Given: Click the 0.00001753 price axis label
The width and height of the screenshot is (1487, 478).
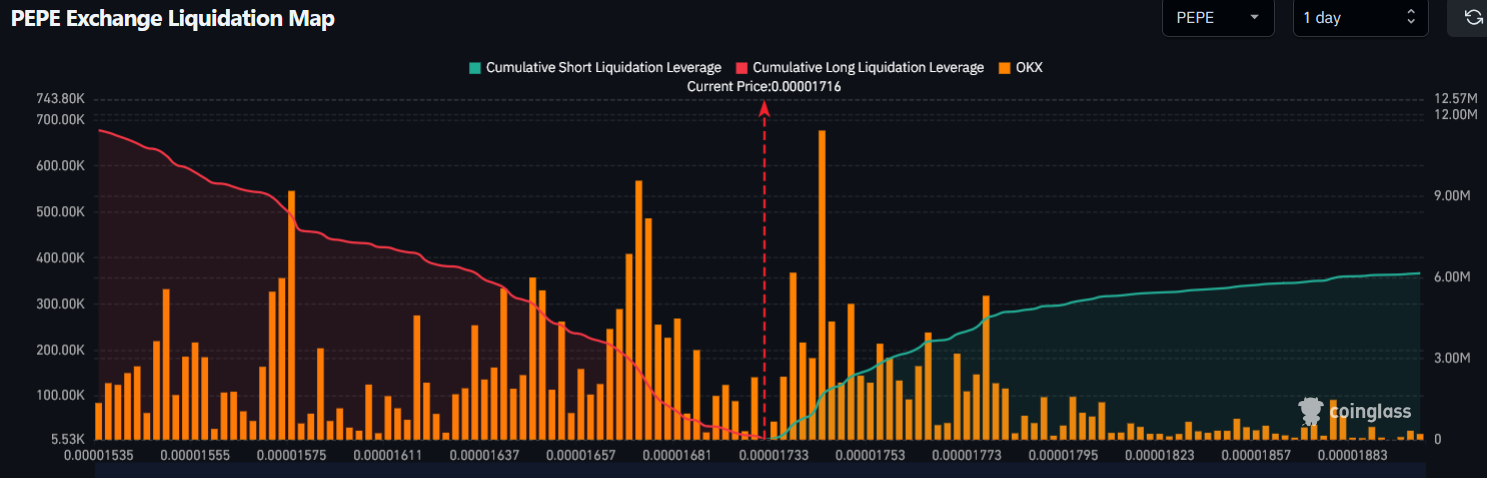Looking at the screenshot, I should pos(872,455).
